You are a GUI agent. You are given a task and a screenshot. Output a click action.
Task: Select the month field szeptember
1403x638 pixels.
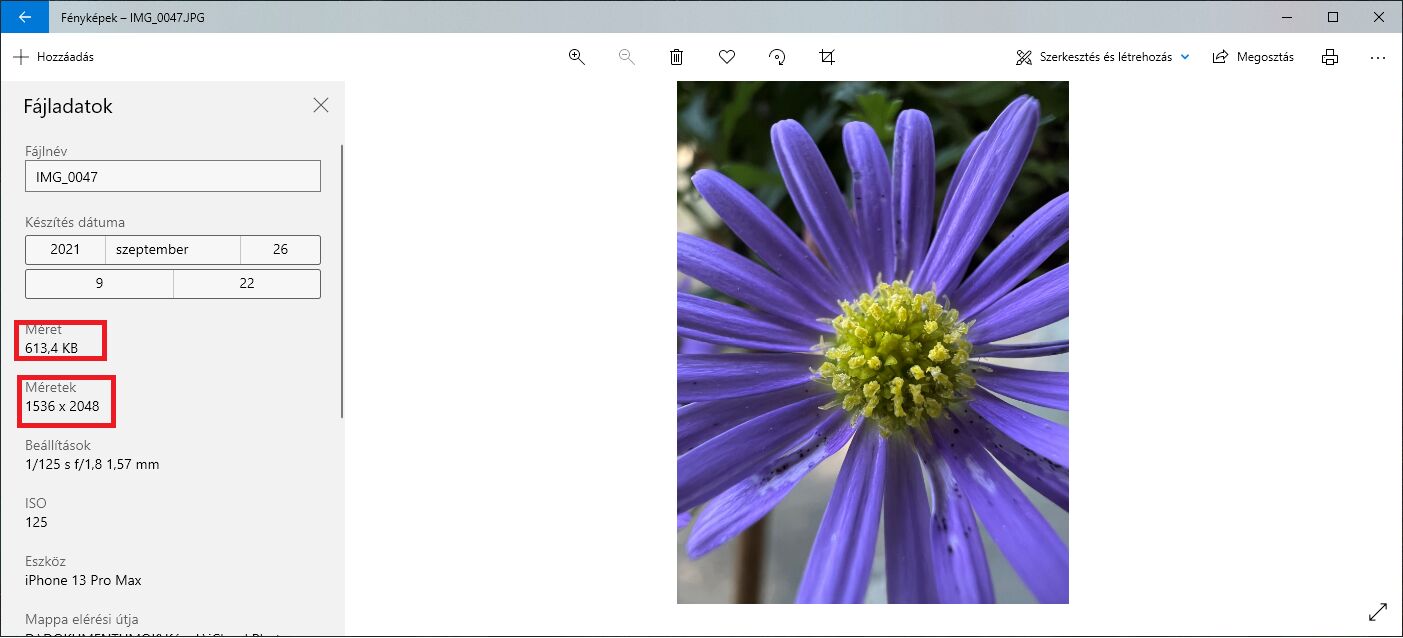click(x=173, y=250)
